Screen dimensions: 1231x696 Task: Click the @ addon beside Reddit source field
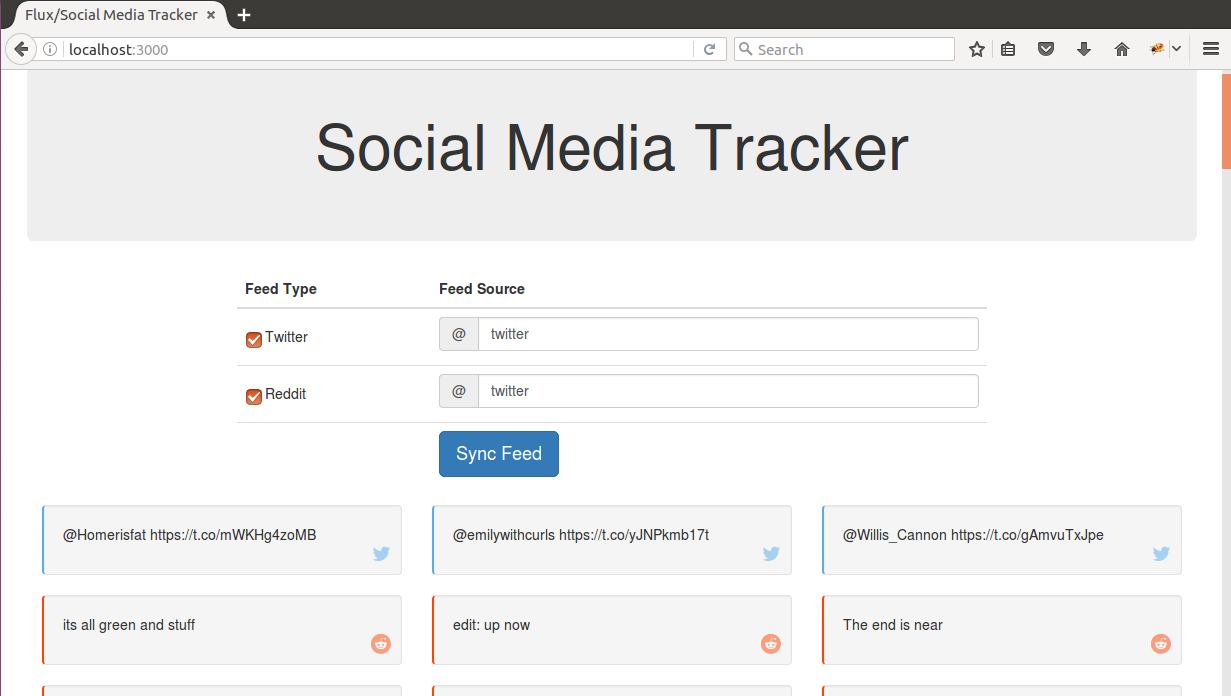(459, 391)
